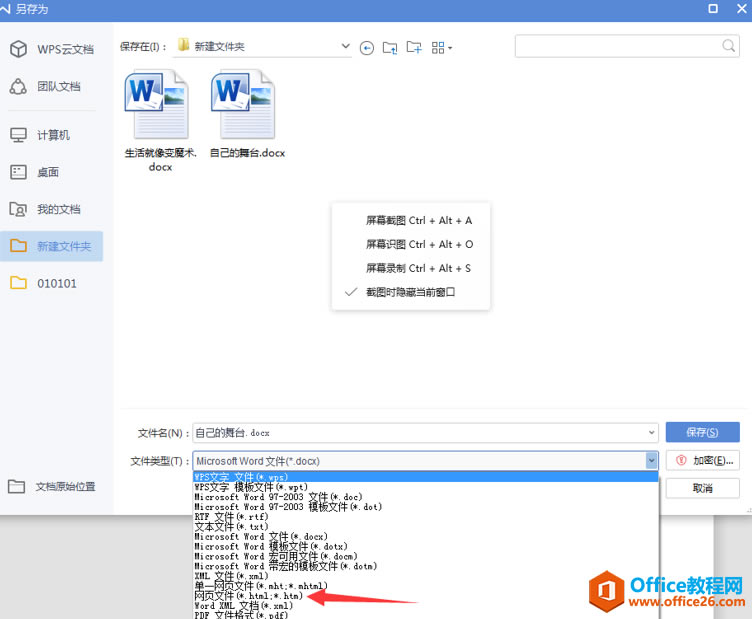The height and width of the screenshot is (619, 752).
Task: Select Word 宏可用文件(*.docm) type
Action: coord(425,556)
